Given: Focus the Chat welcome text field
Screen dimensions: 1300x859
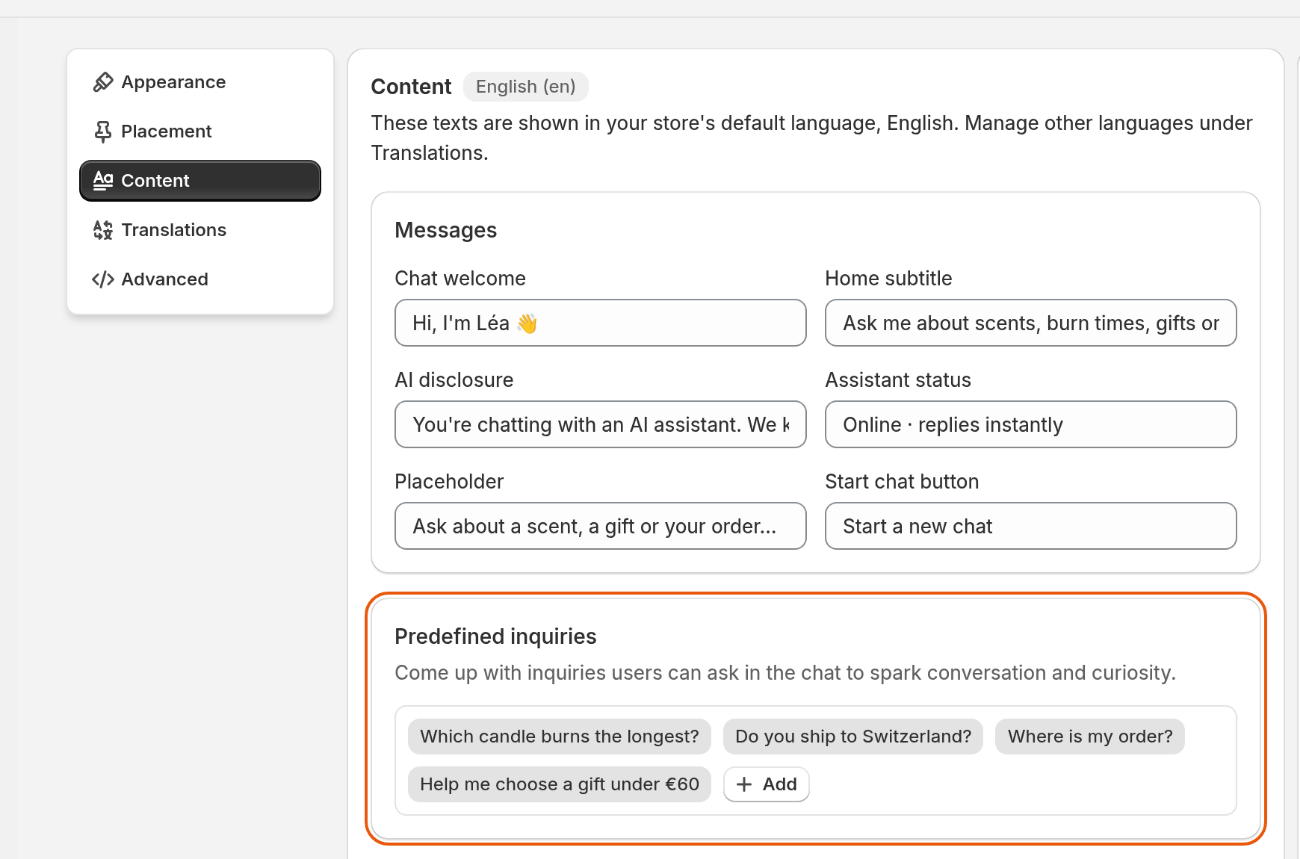Looking at the screenshot, I should point(600,323).
